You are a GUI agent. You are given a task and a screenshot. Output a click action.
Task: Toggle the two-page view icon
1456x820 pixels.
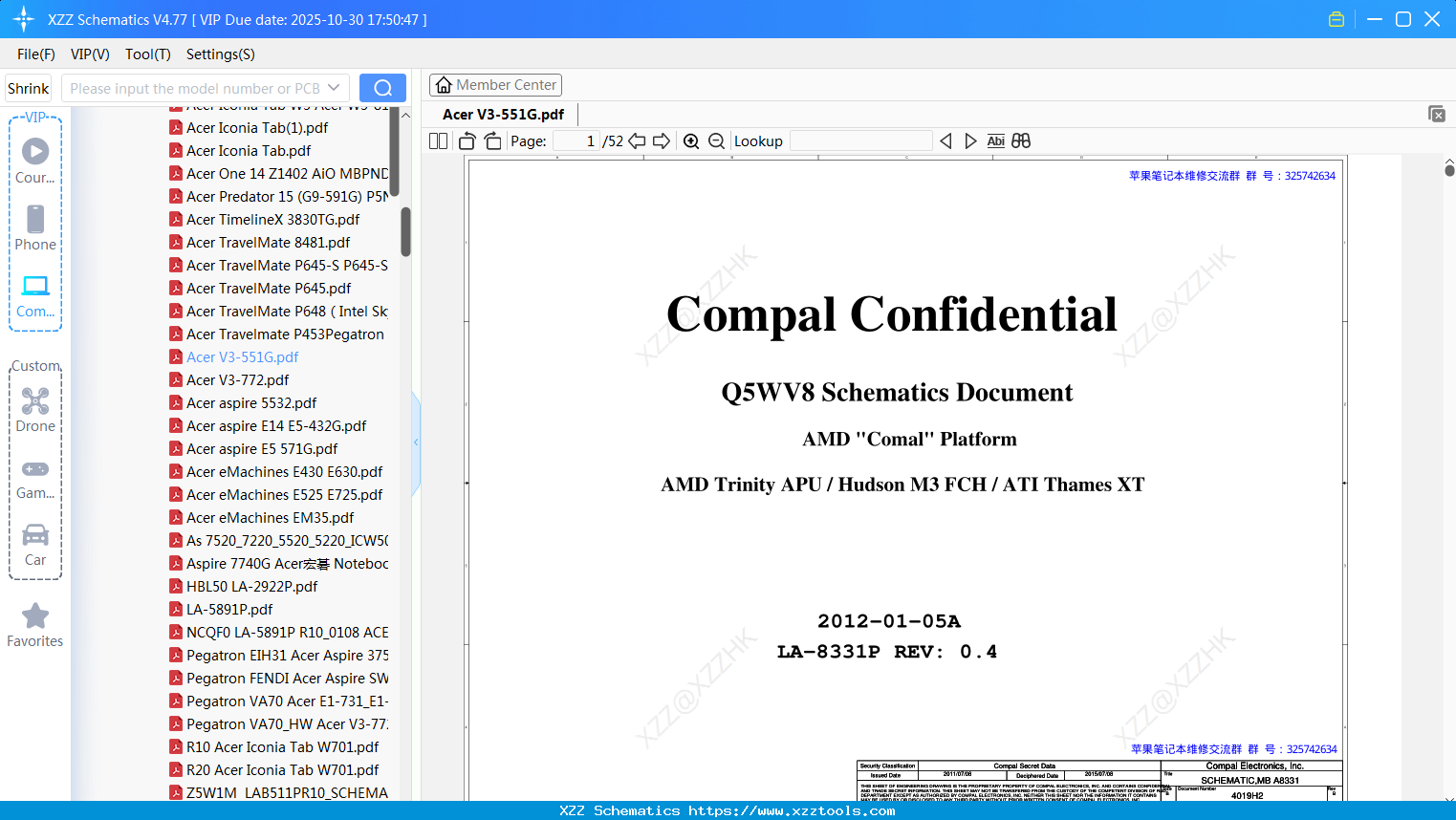439,141
